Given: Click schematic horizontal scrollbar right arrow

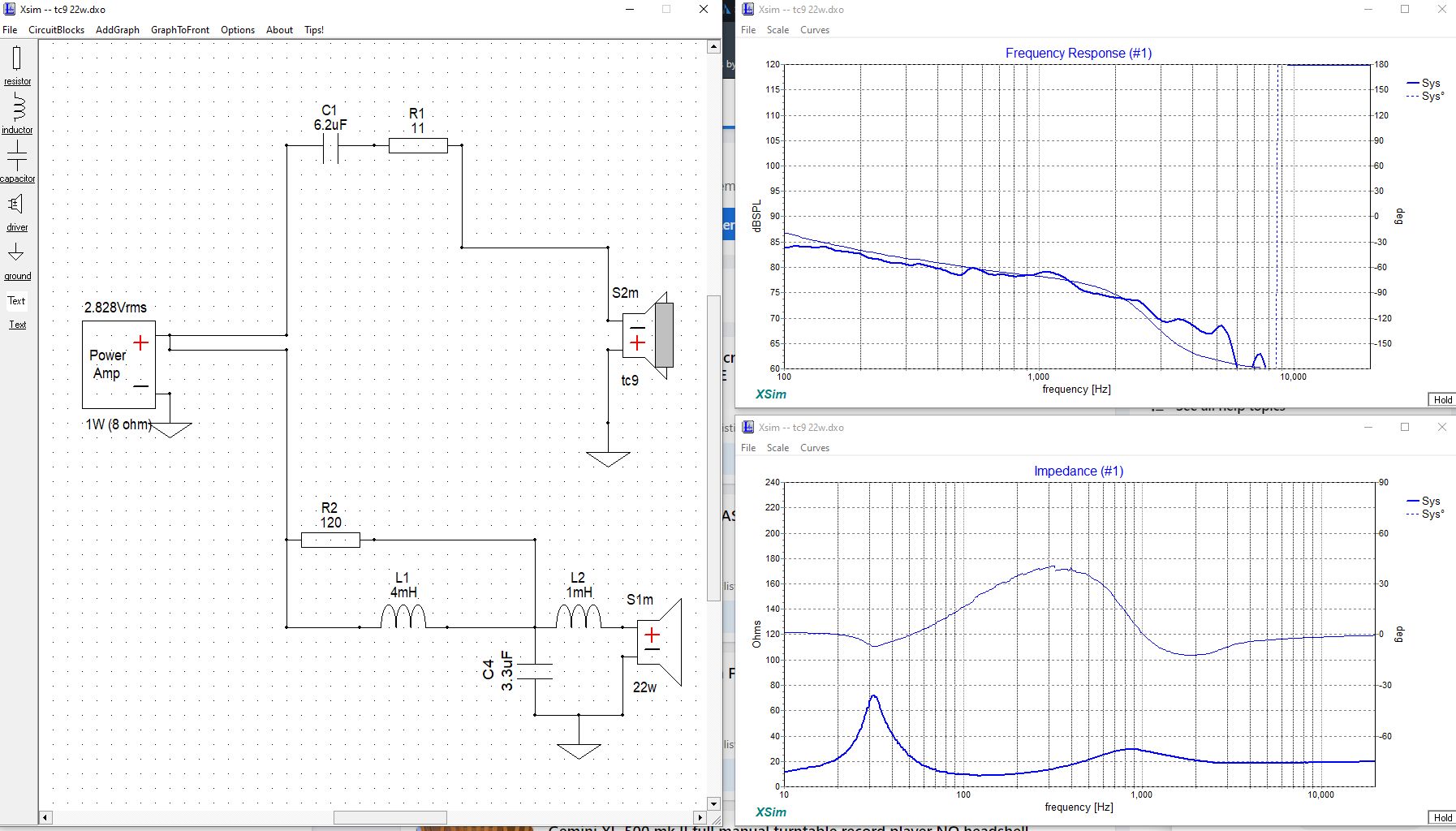Looking at the screenshot, I should (x=700, y=817).
